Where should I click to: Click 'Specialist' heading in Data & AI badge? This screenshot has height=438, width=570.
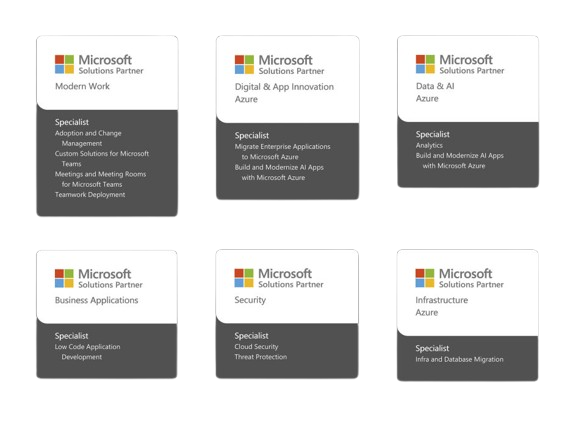(x=433, y=134)
